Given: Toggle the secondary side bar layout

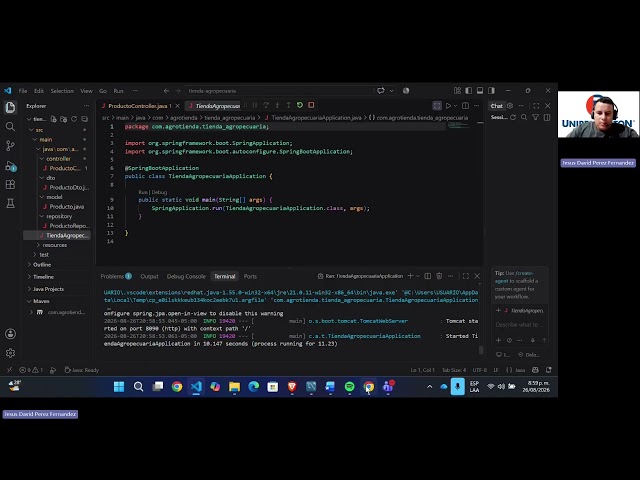Looking at the screenshot, I should pyautogui.click(x=491, y=91).
